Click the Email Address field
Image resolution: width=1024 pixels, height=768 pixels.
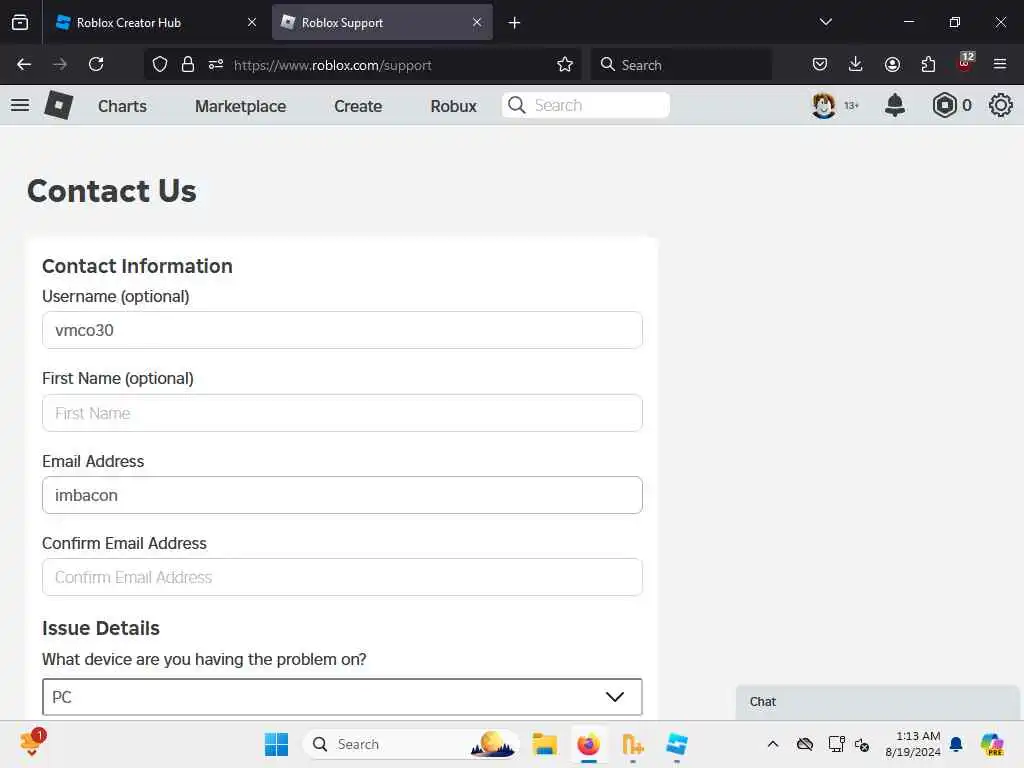click(342, 495)
